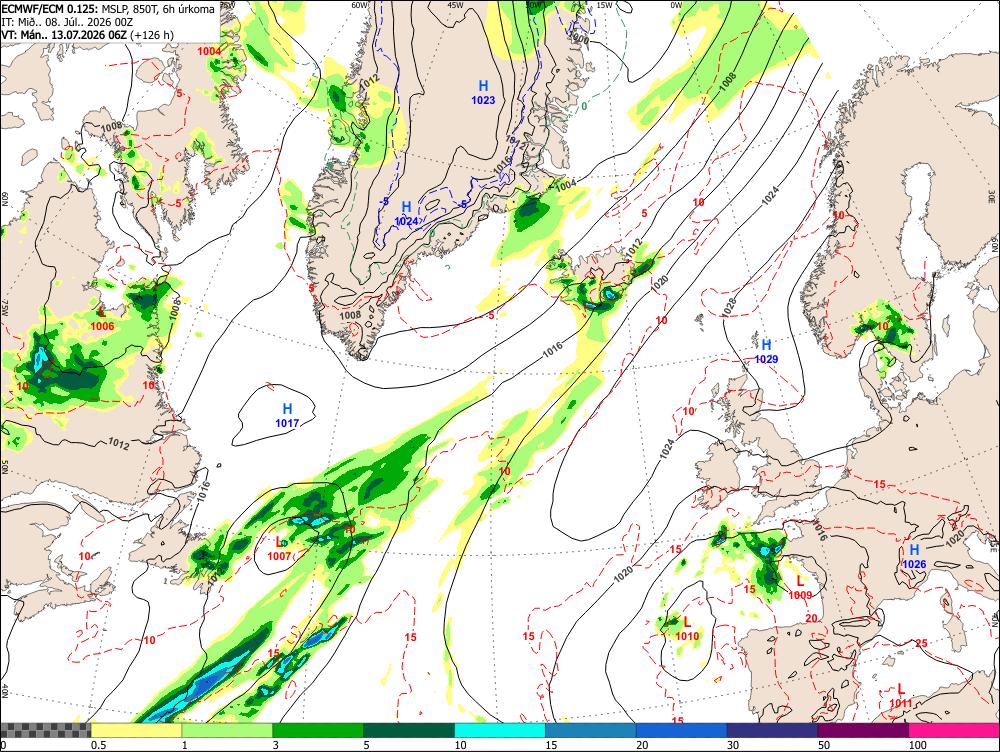Click the red '1004' label over the Canadian Arctic
The image size is (1000, 752).
pos(209,51)
